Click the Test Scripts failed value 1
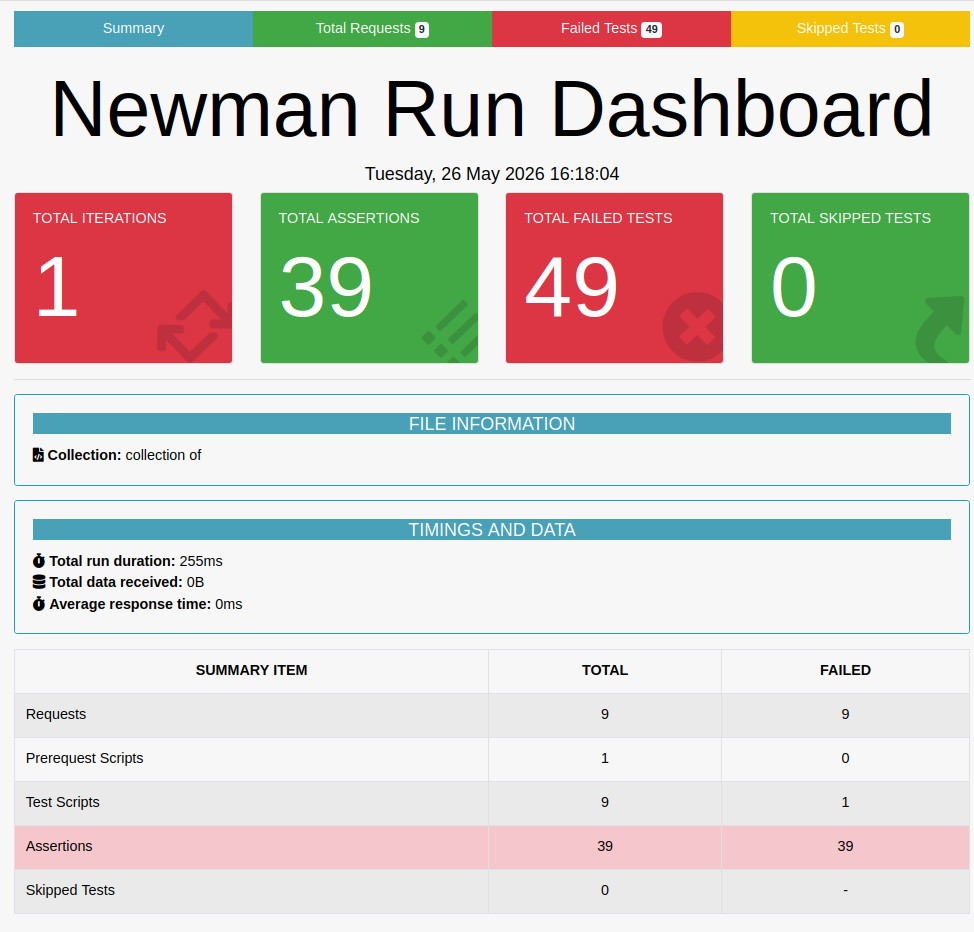 click(845, 802)
